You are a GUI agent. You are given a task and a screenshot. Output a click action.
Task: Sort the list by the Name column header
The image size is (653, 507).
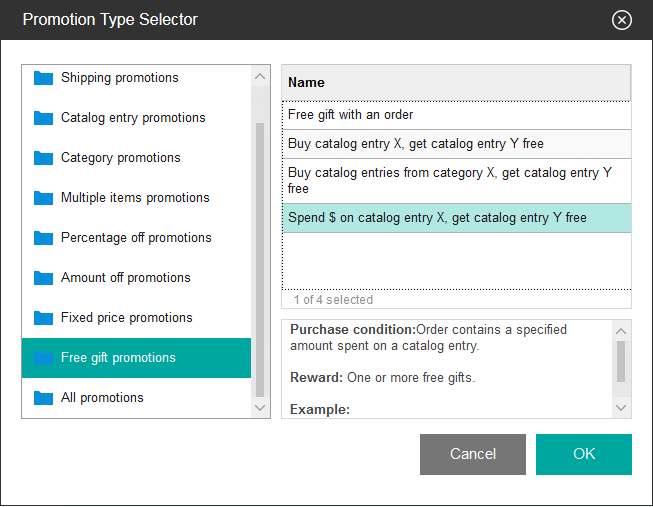[x=455, y=83]
